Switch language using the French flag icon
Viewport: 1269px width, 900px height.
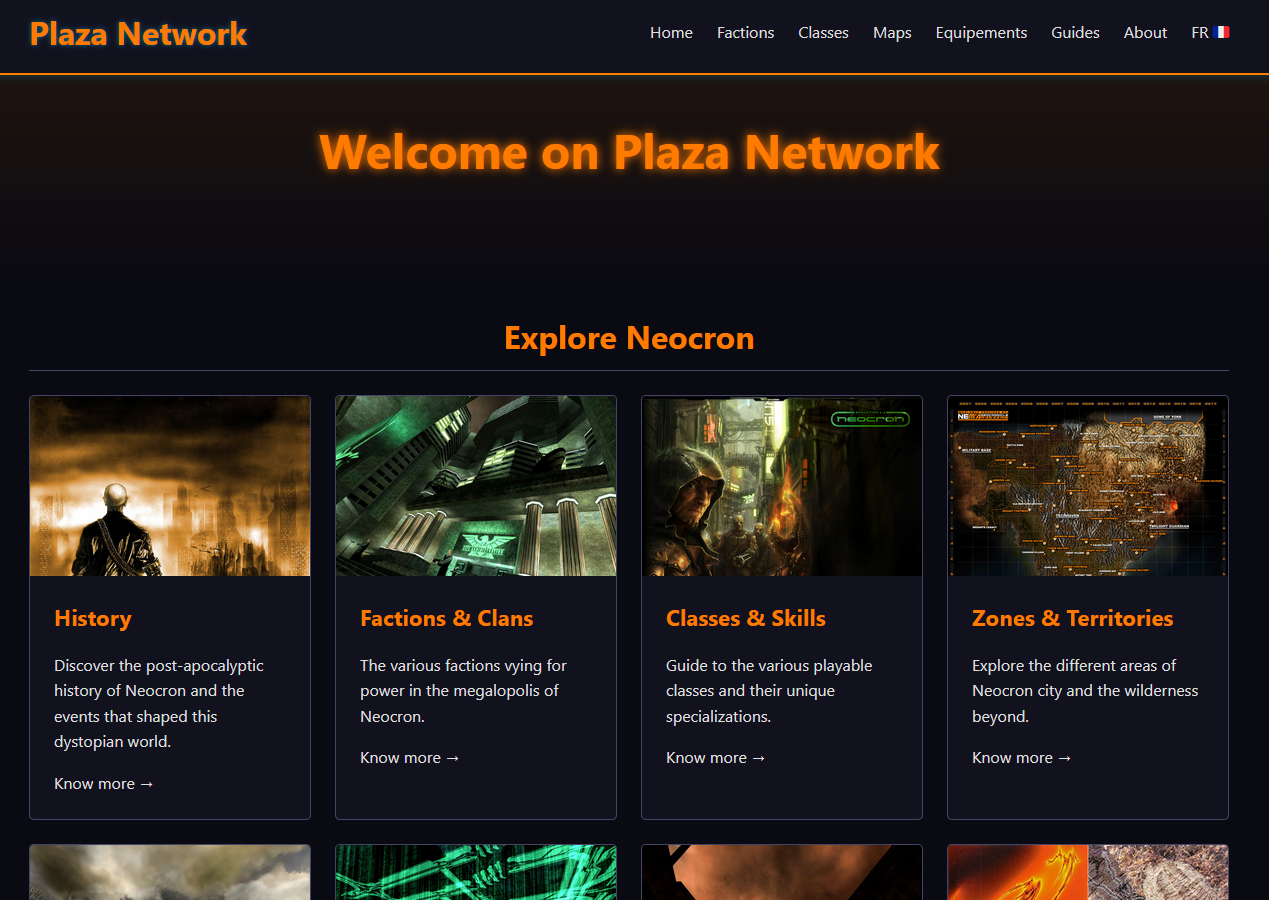[1221, 32]
